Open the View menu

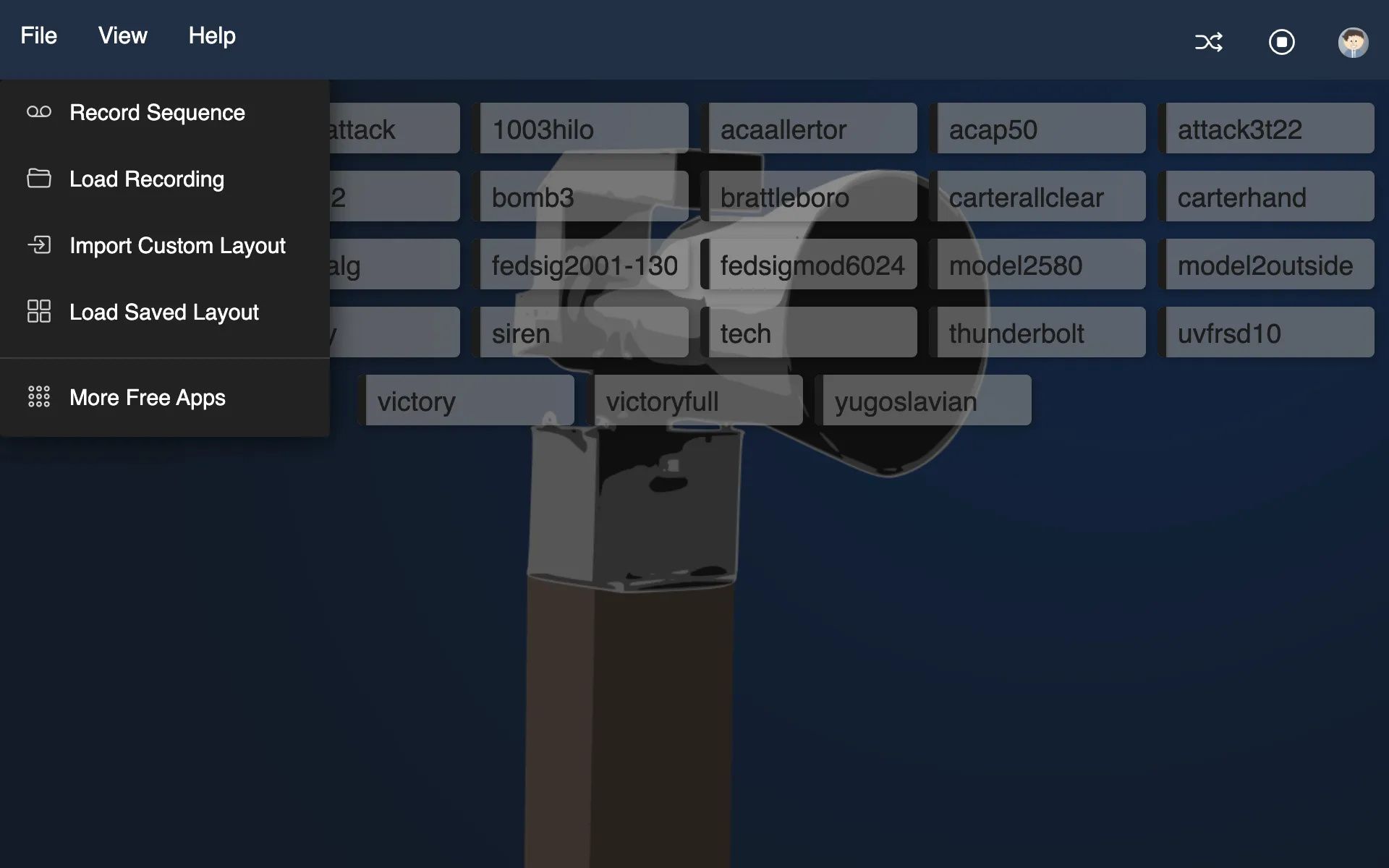[122, 35]
